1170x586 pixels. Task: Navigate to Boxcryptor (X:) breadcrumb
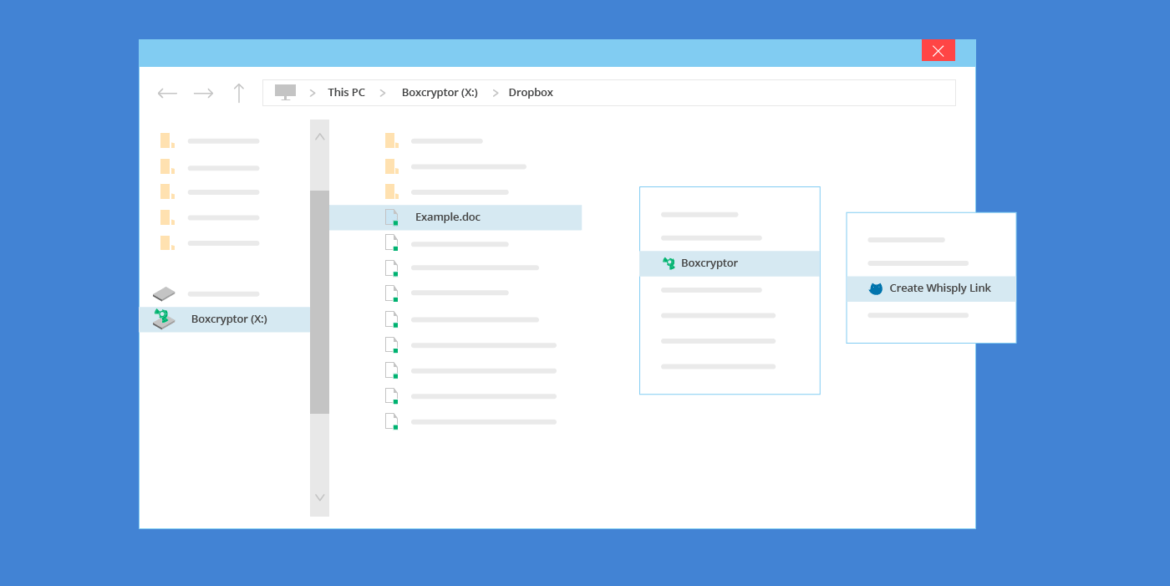(x=439, y=93)
